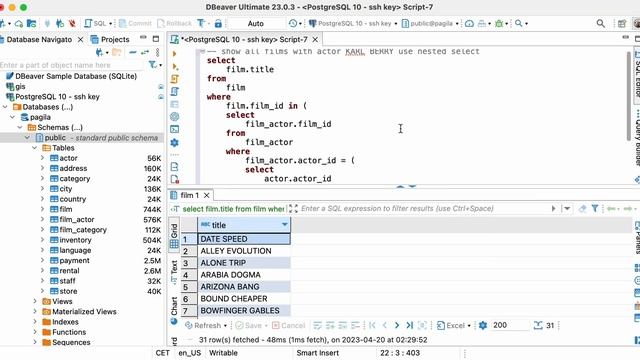Image resolution: width=640 pixels, height=360 pixels.
Task: Collapse the Tables folder
Action: pos(35,148)
